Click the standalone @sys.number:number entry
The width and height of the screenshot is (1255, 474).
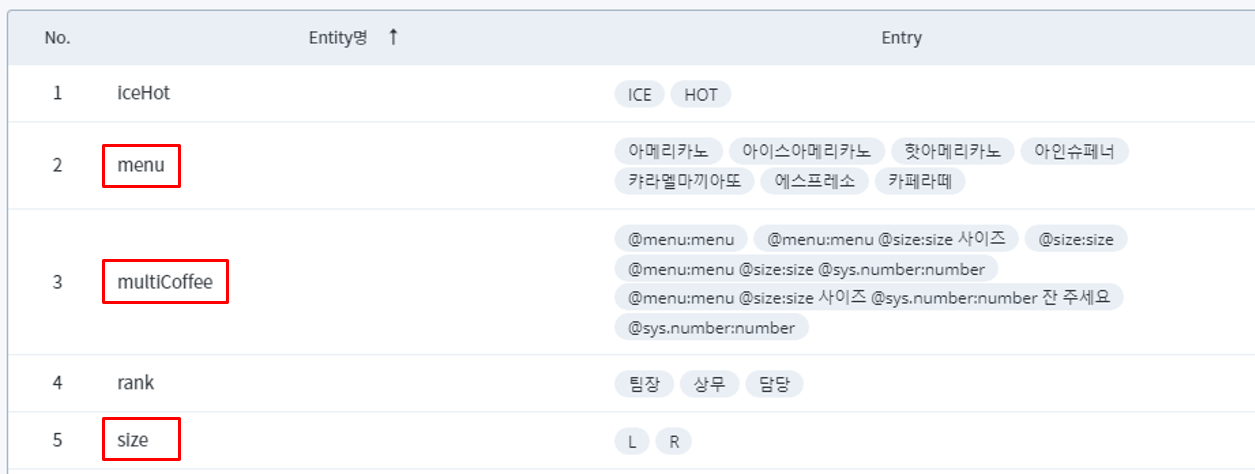point(711,328)
